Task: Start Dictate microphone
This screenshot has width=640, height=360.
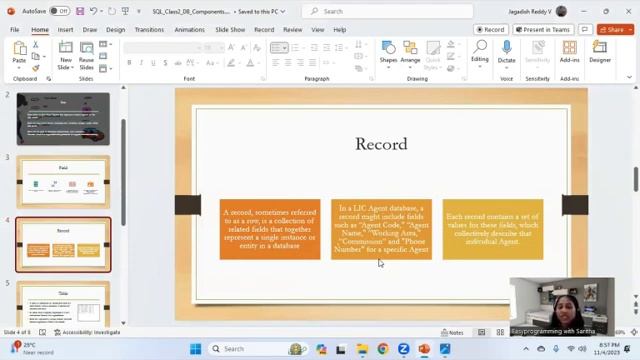Action: 507,52
